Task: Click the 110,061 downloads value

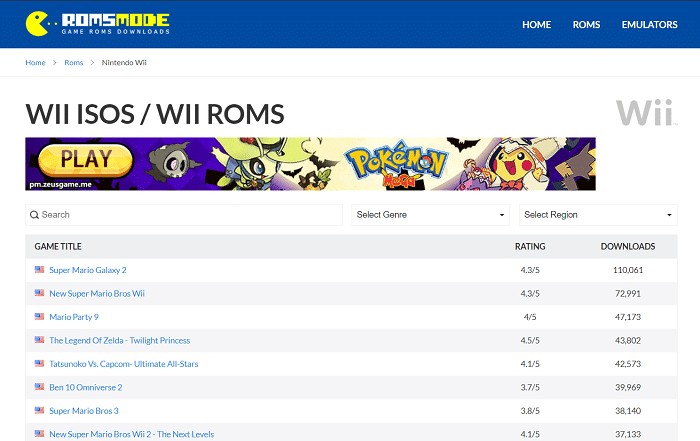Action: click(x=628, y=270)
